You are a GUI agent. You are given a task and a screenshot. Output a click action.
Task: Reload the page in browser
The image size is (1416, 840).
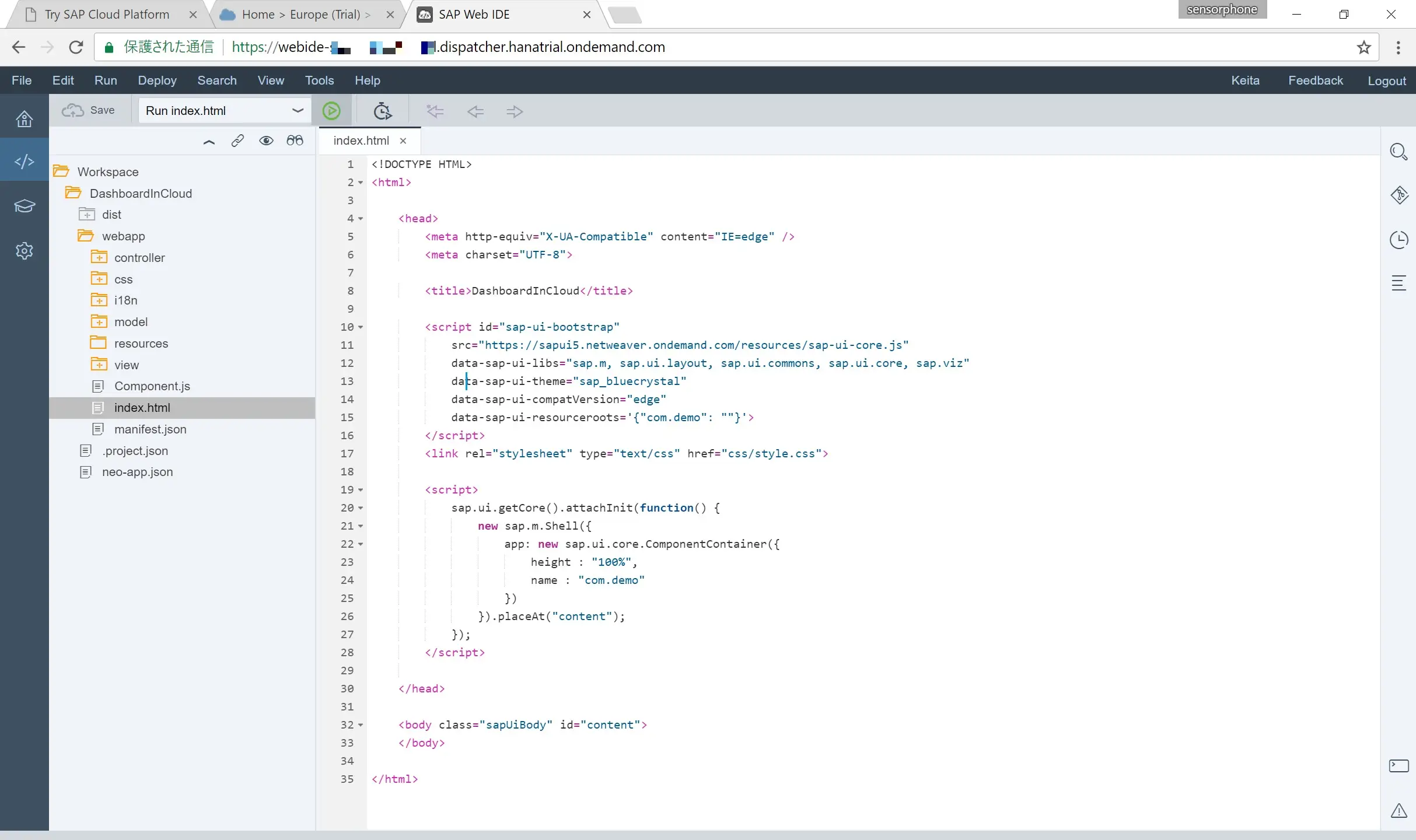point(76,47)
